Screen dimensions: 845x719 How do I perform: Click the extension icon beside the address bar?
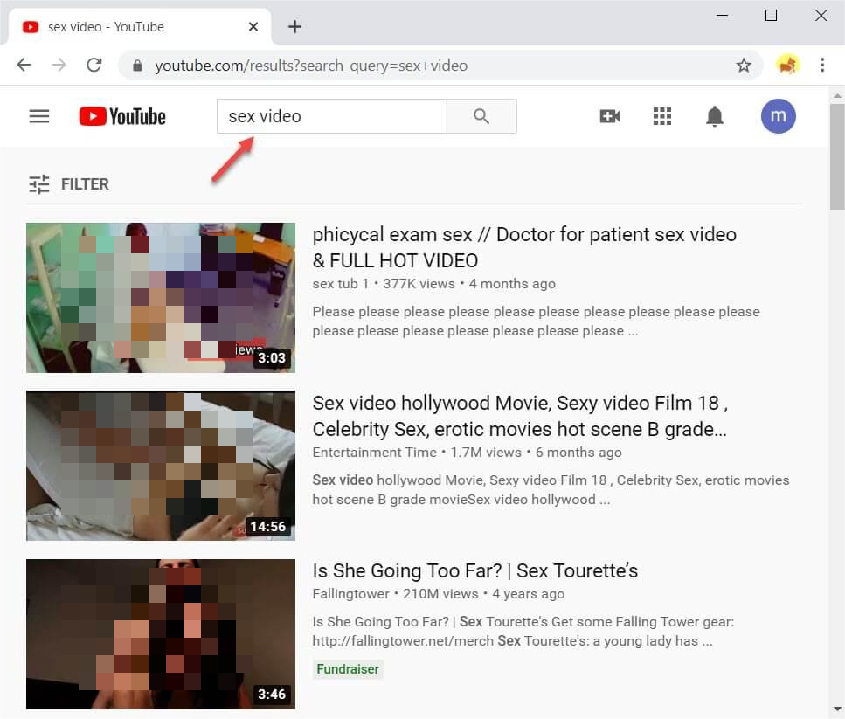point(787,66)
